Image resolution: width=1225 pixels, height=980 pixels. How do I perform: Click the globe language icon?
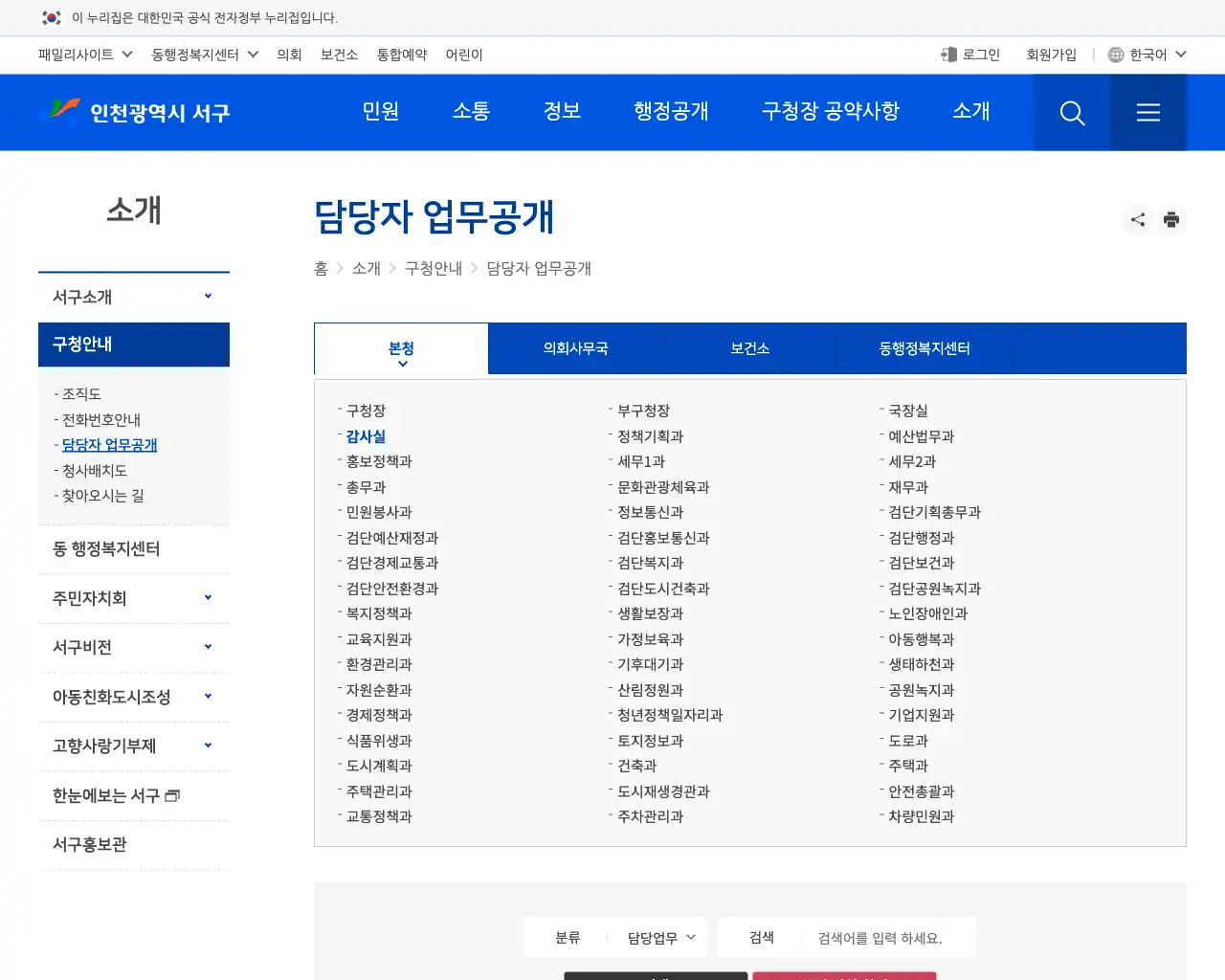[x=1115, y=55]
